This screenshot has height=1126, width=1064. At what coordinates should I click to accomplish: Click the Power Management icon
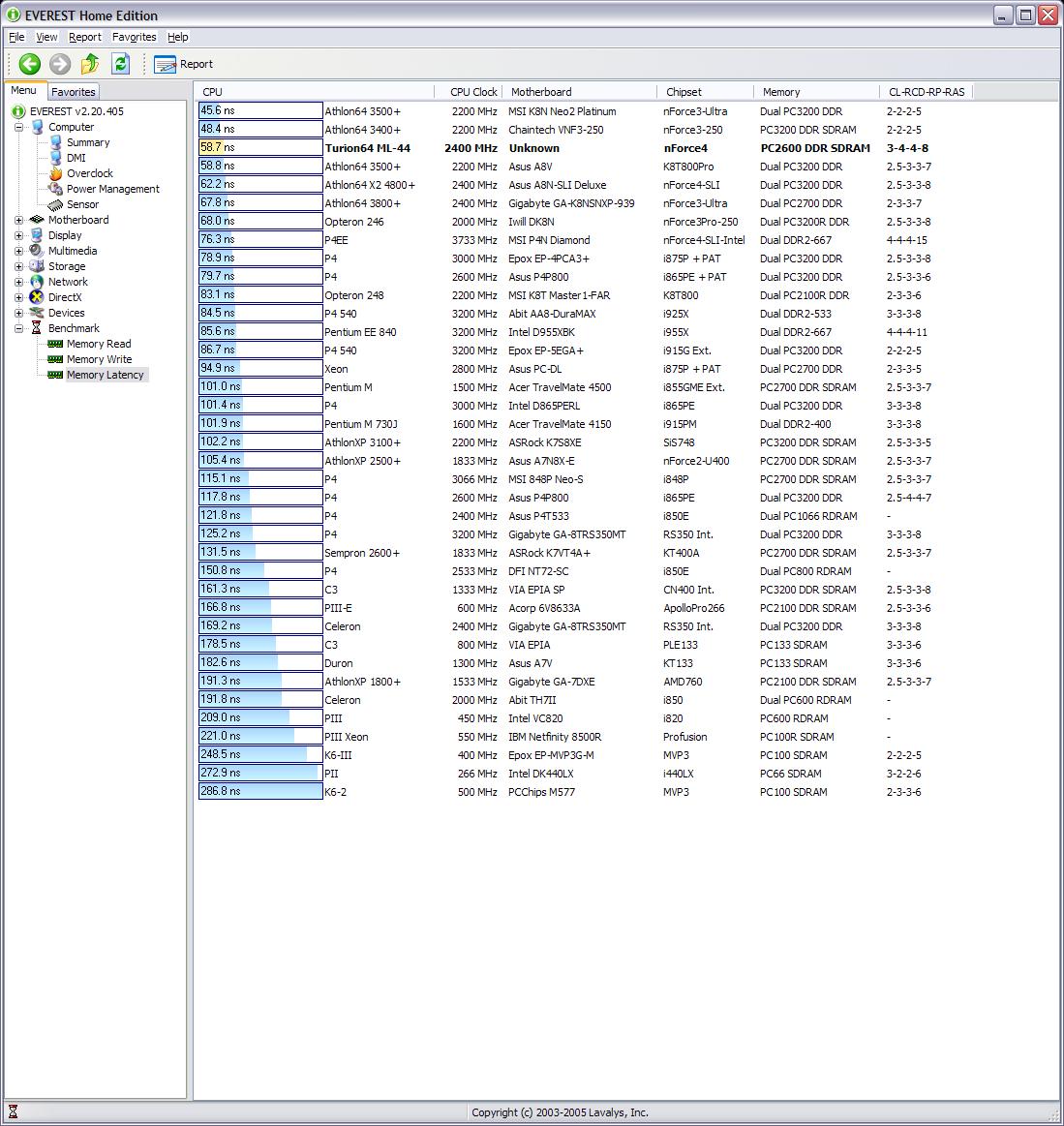(56, 189)
